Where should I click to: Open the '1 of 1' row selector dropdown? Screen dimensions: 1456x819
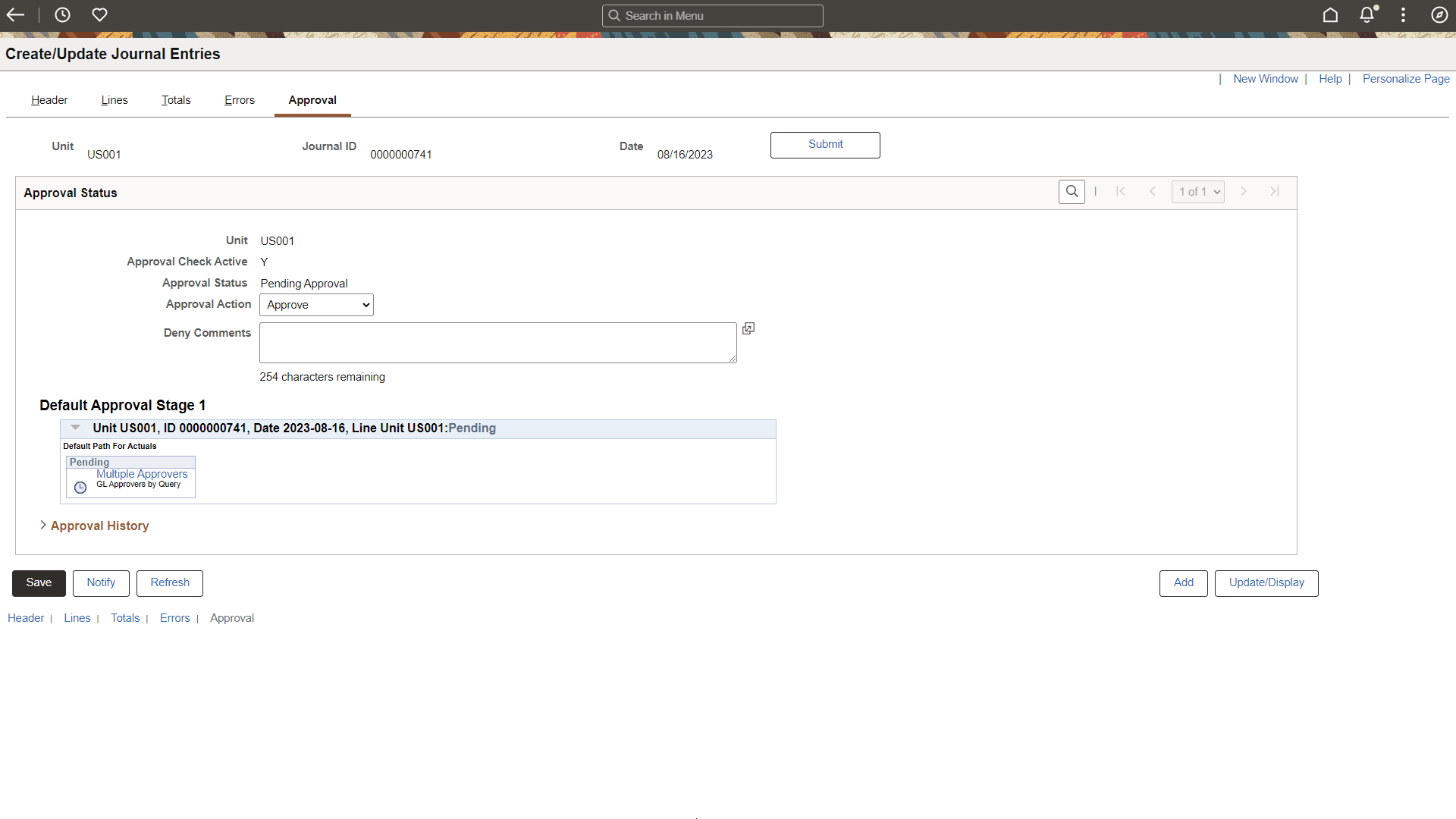pos(1198,191)
